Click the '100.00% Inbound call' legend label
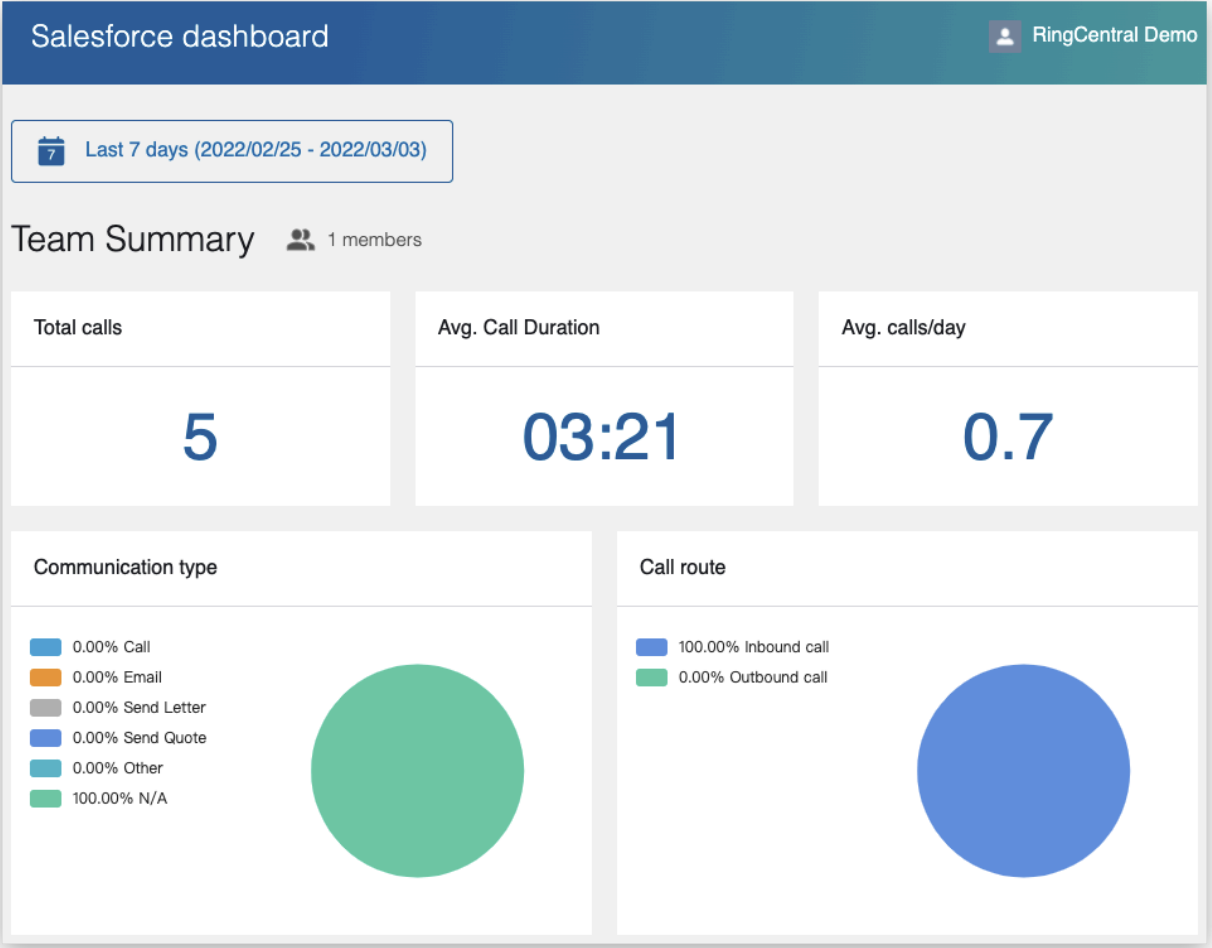Viewport: 1212px width, 948px height. coord(754,647)
